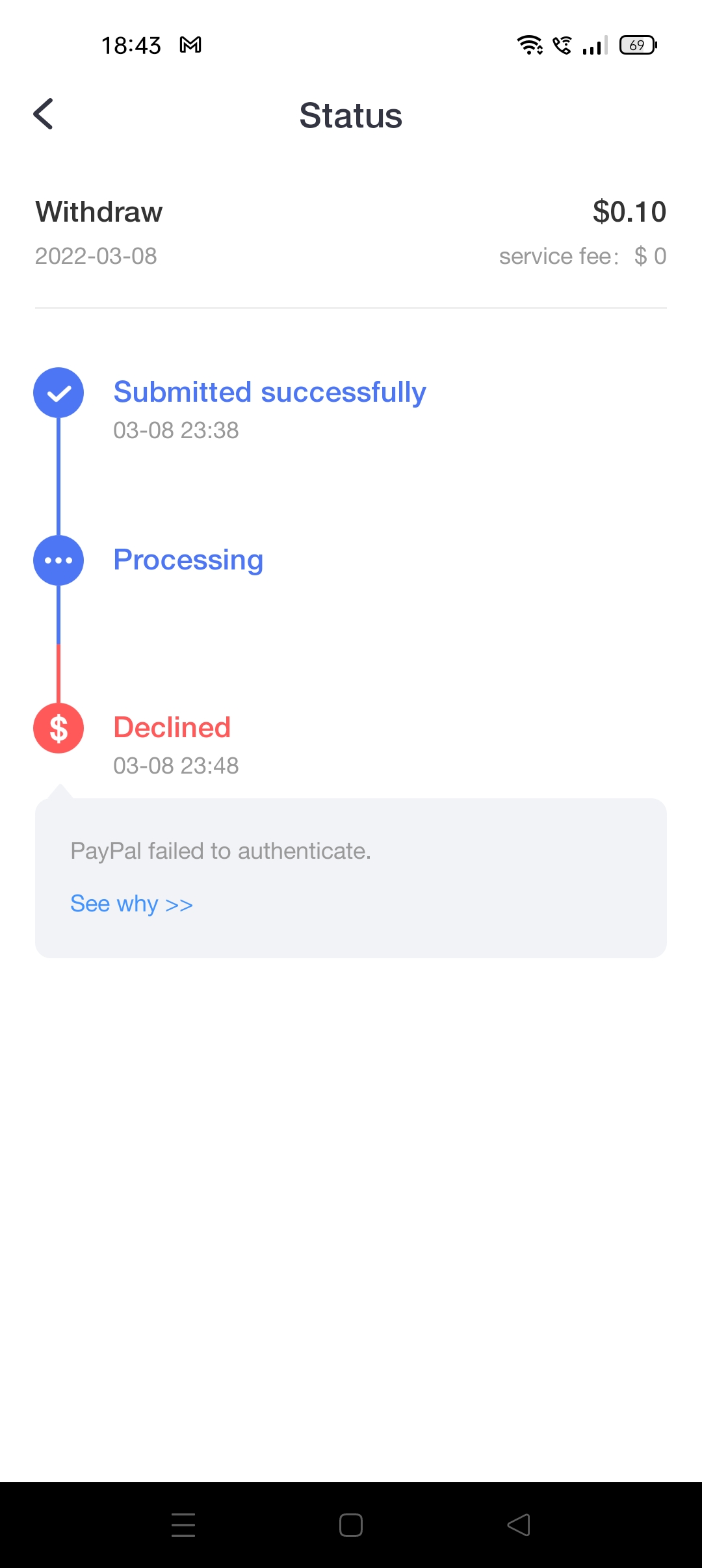Tap the PayPal failed to authenticate message

tap(220, 851)
